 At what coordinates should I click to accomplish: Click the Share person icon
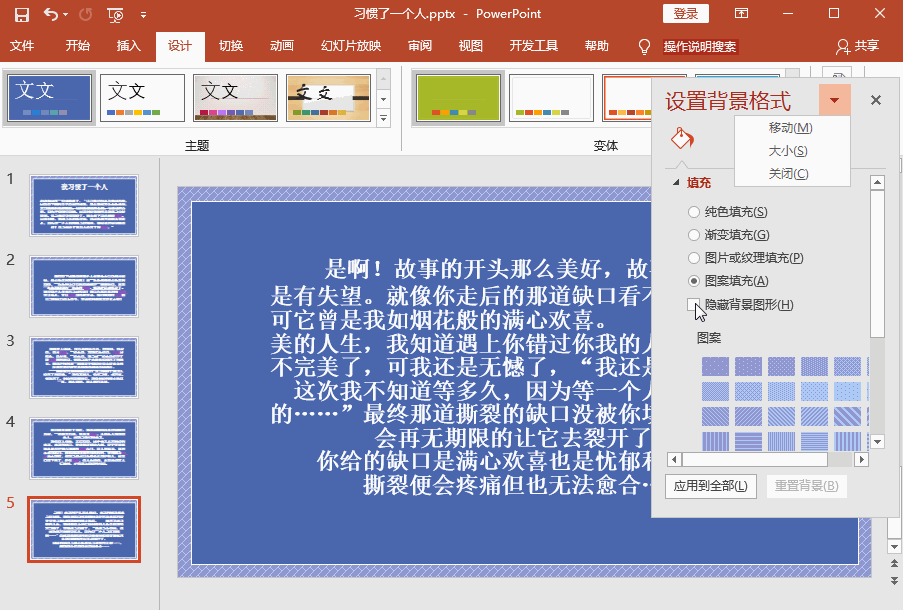[843, 47]
